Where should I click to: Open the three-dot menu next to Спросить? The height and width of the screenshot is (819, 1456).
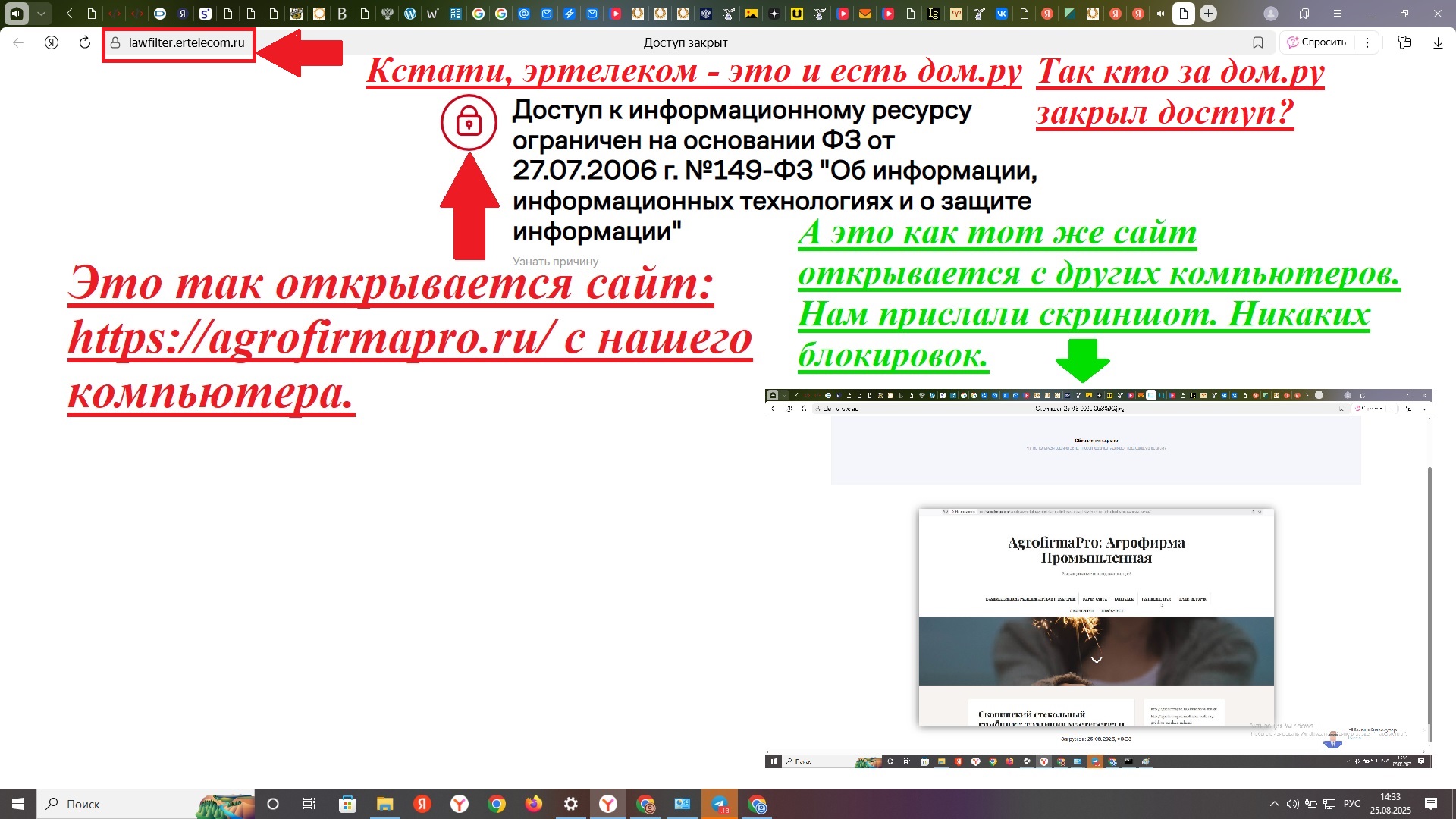pos(1367,42)
